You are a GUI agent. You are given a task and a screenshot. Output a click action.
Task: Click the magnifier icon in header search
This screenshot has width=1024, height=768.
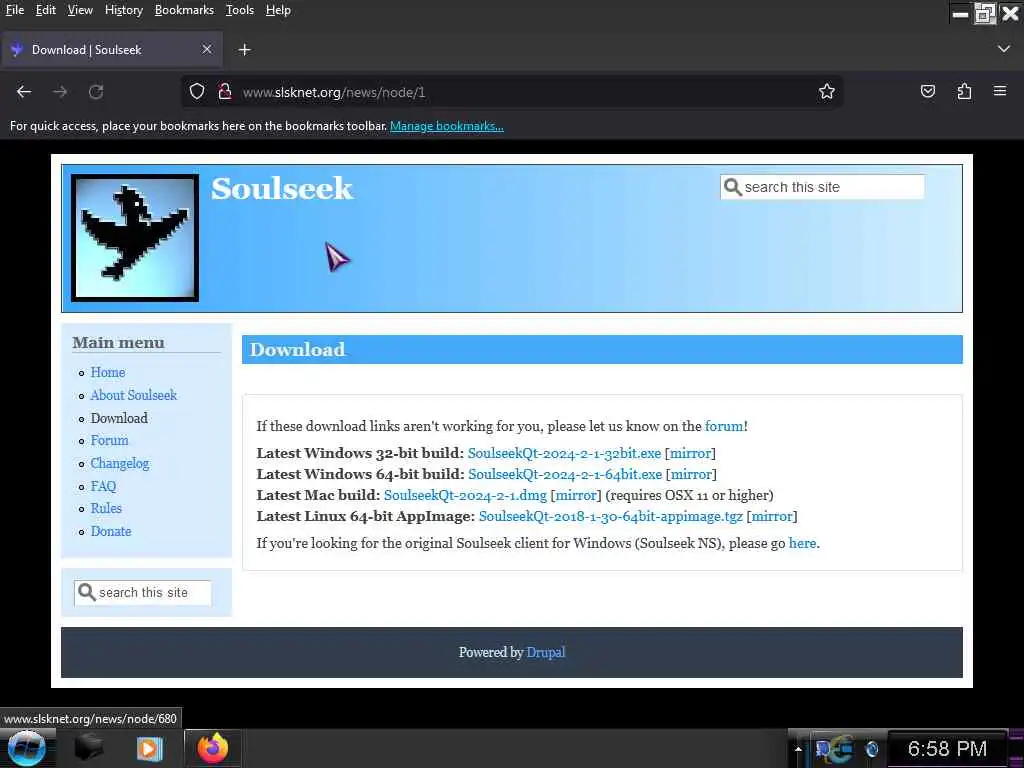tap(733, 187)
